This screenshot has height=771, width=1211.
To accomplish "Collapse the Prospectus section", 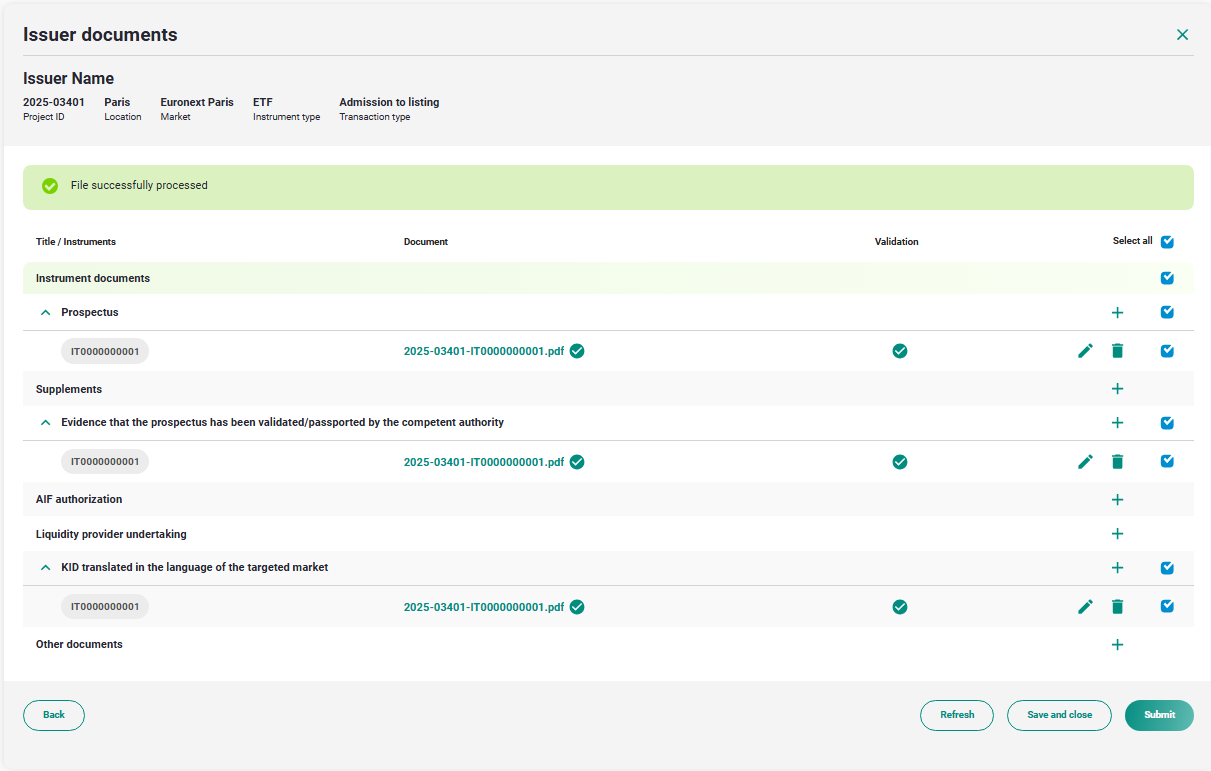I will (x=45, y=313).
